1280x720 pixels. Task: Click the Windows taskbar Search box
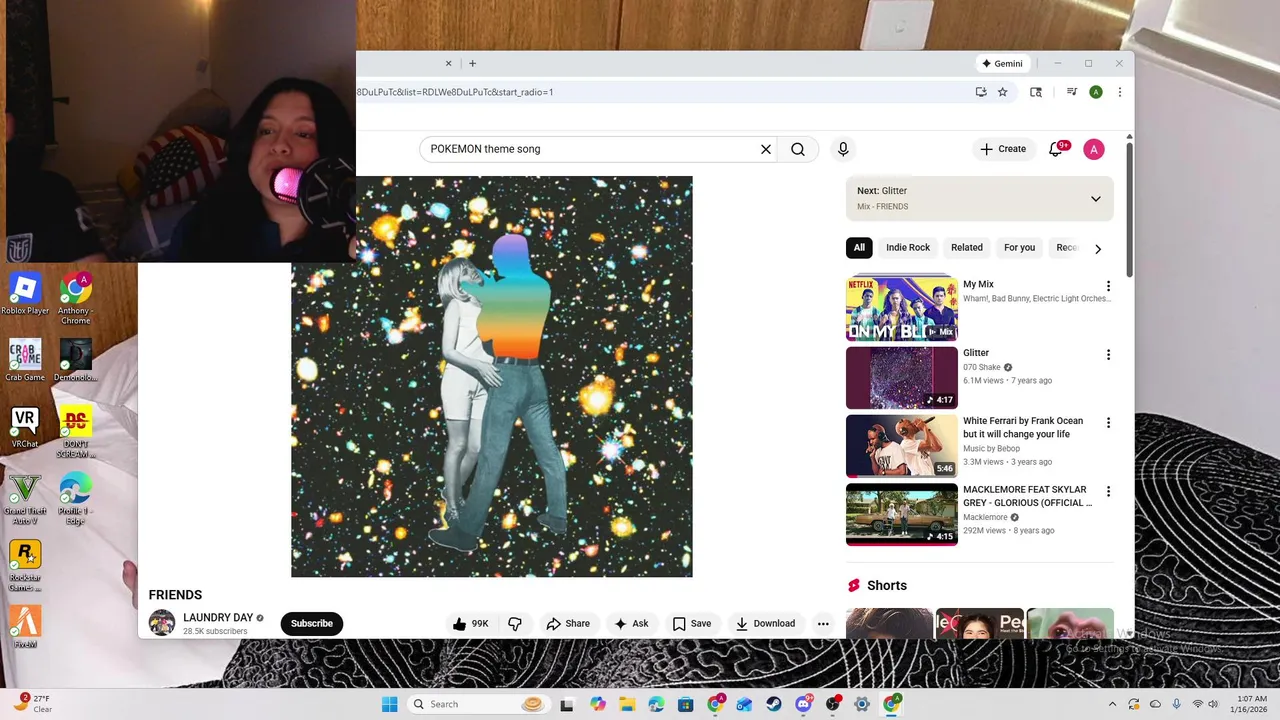click(x=478, y=704)
